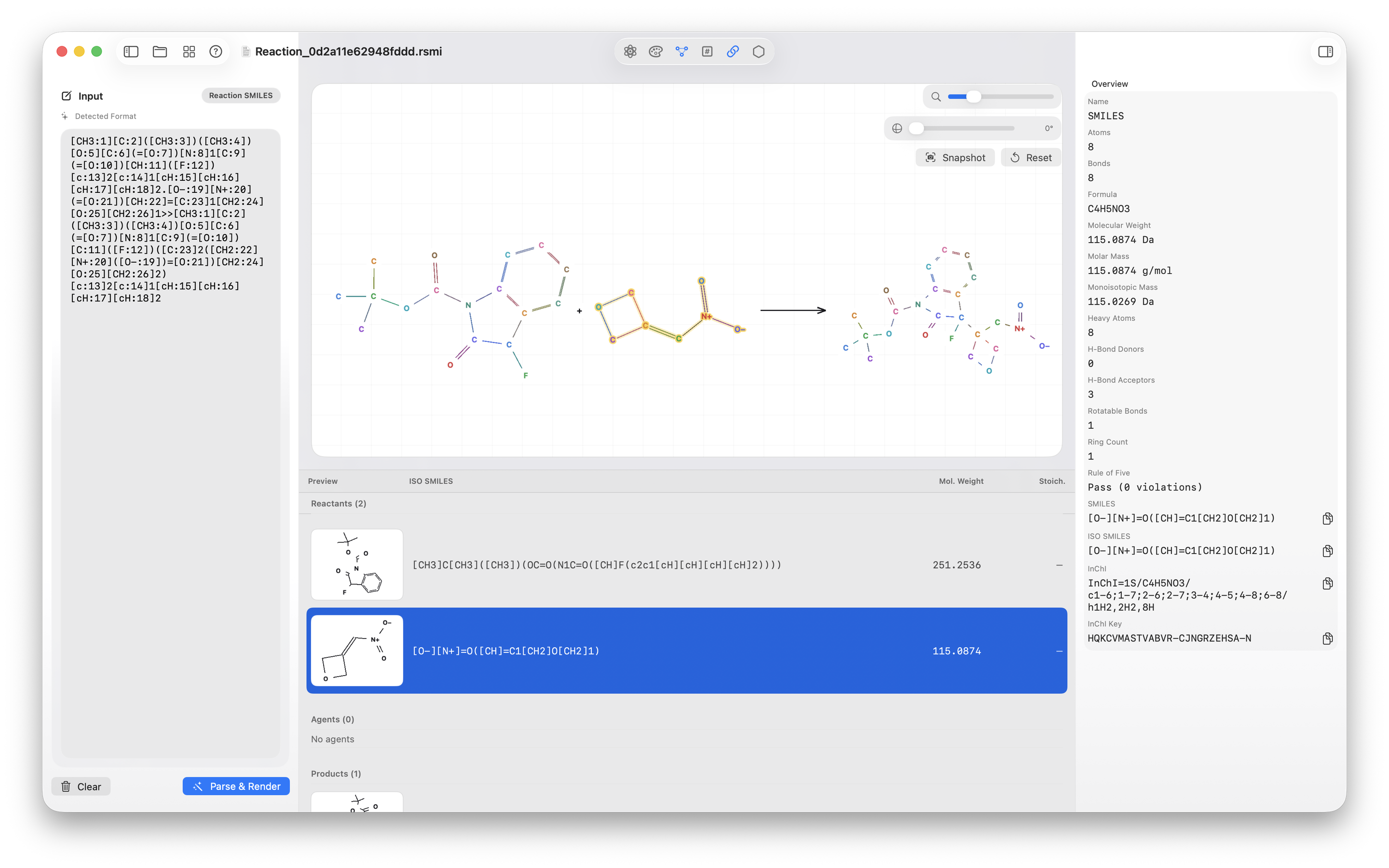
Task: Adjust the zoom magnifier slider
Action: (x=973, y=96)
